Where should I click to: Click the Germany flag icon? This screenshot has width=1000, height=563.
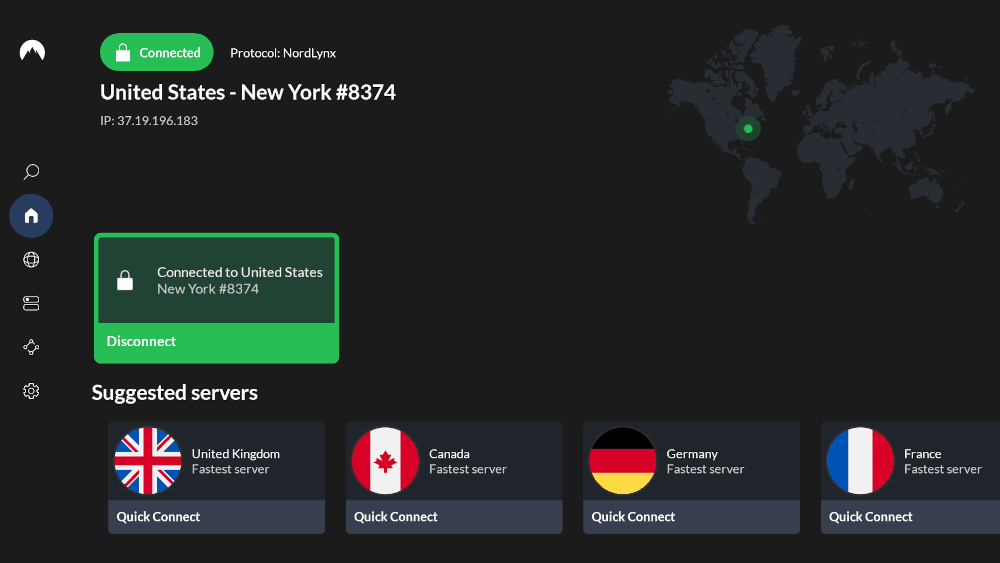point(622,461)
